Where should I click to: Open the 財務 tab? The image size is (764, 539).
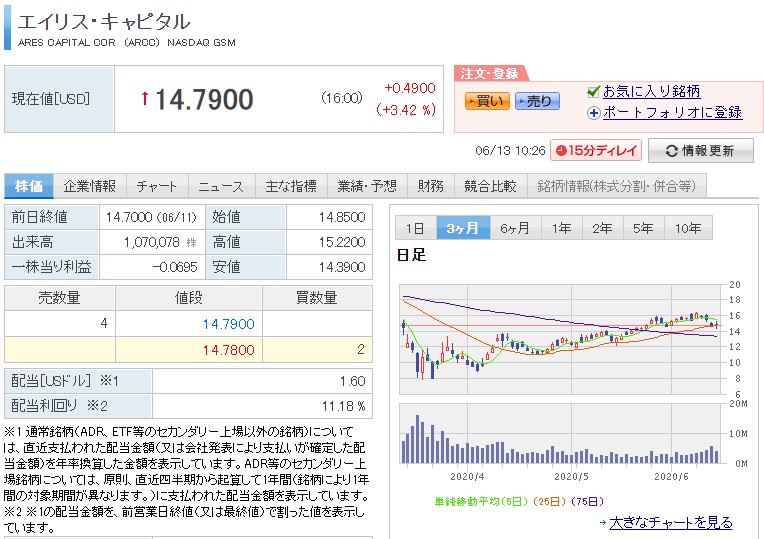(431, 186)
